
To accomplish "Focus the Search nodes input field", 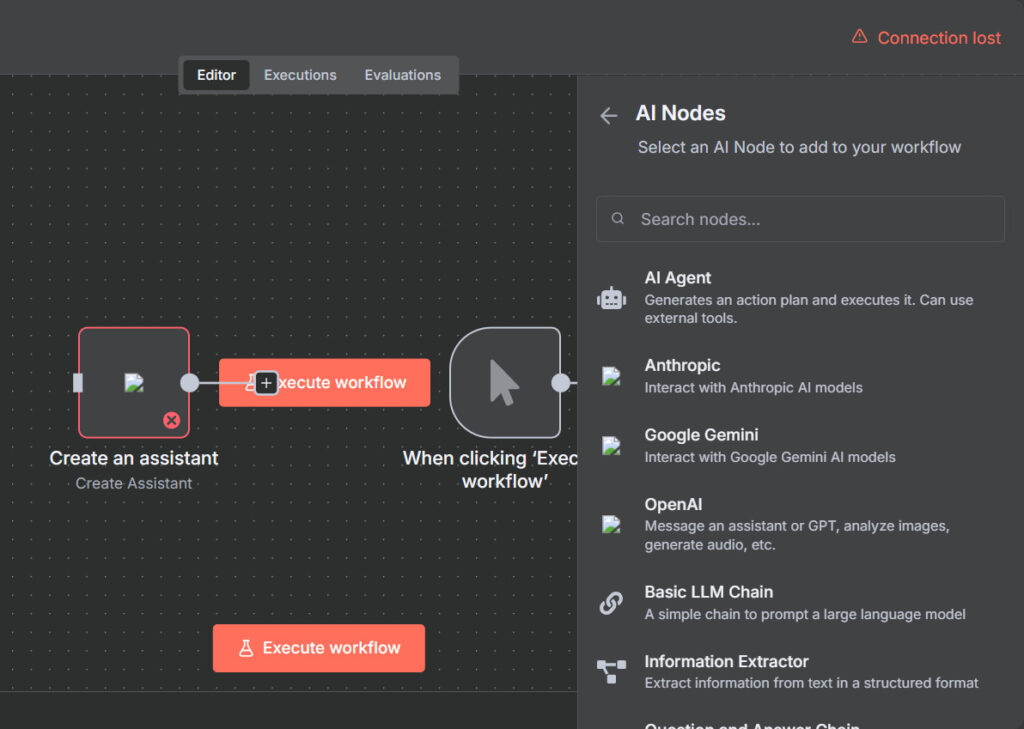I will [x=800, y=219].
